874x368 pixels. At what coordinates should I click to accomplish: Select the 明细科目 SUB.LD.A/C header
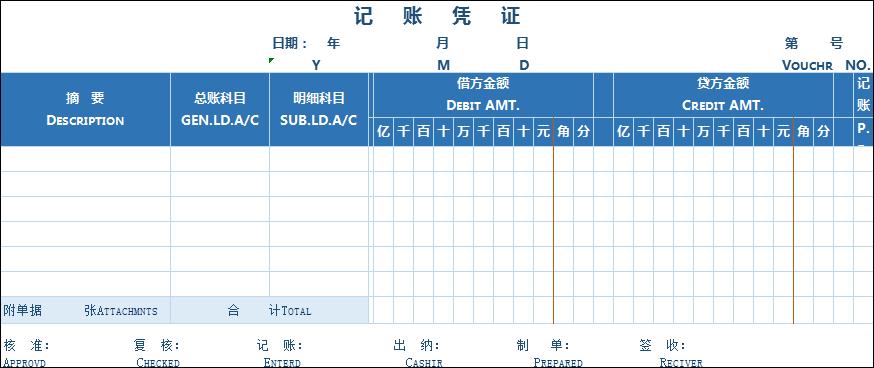coord(319,109)
